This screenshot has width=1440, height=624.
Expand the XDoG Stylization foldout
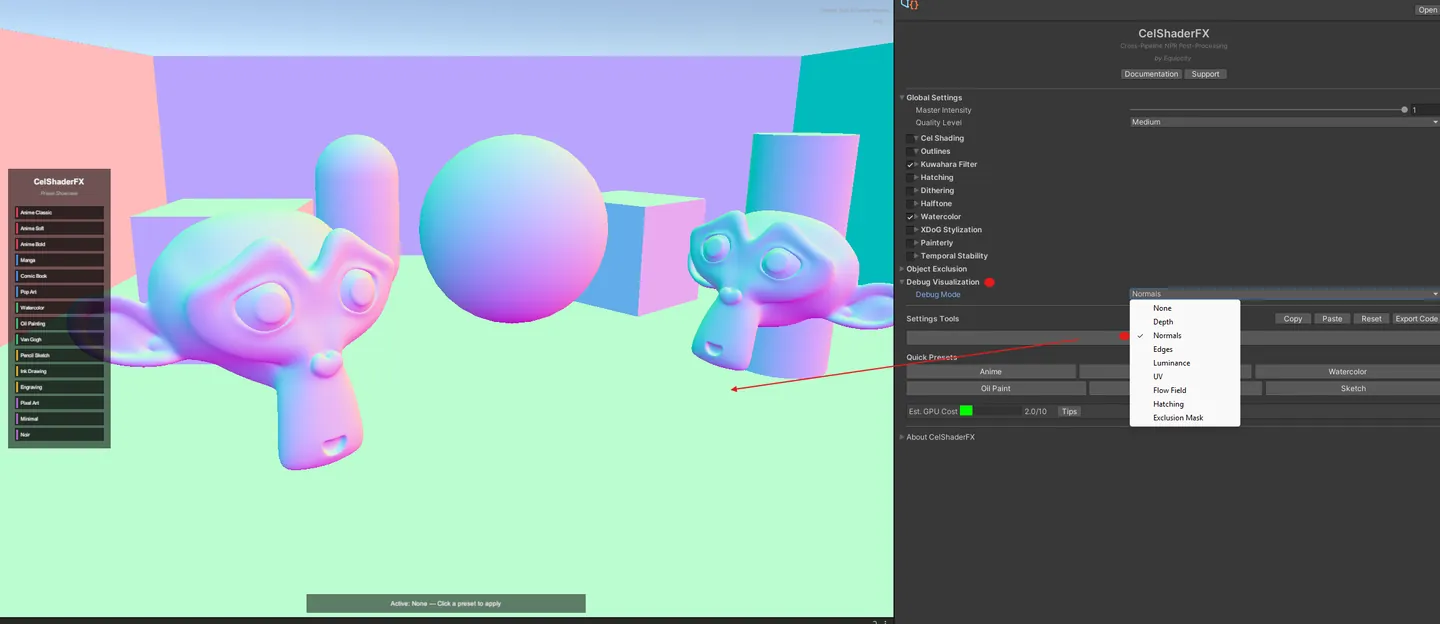point(917,229)
